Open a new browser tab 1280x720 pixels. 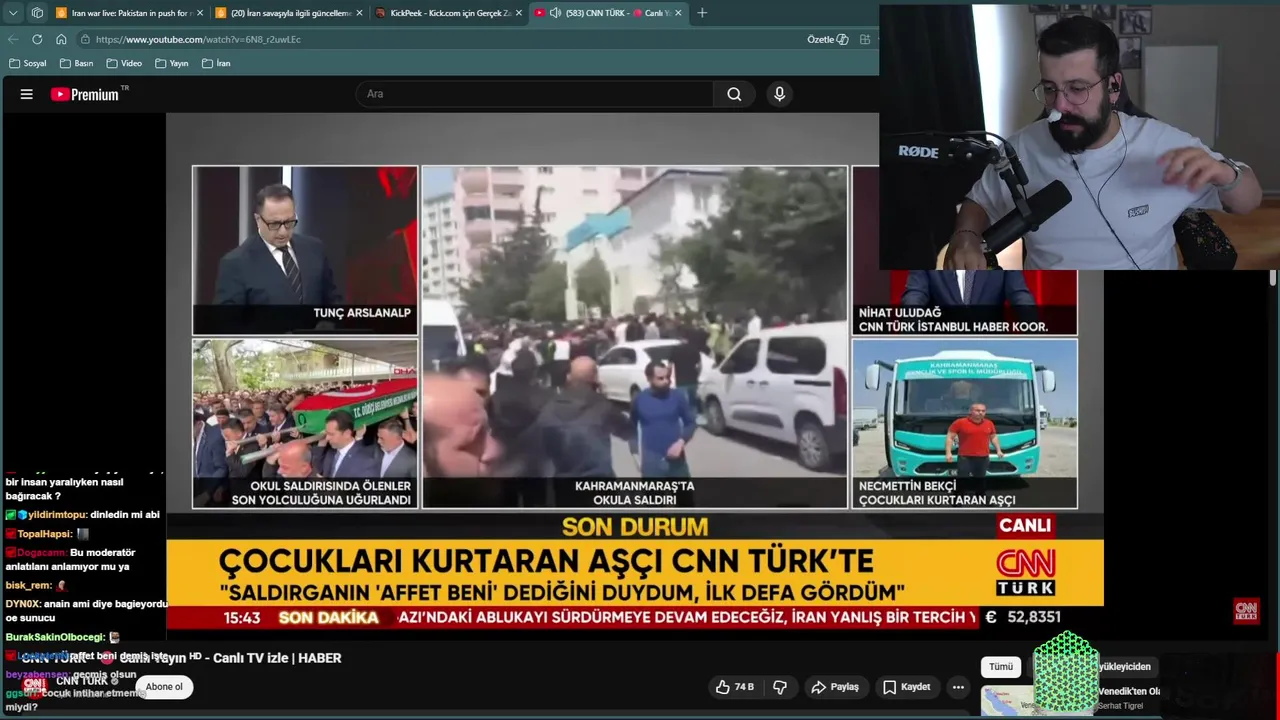pyautogui.click(x=702, y=13)
